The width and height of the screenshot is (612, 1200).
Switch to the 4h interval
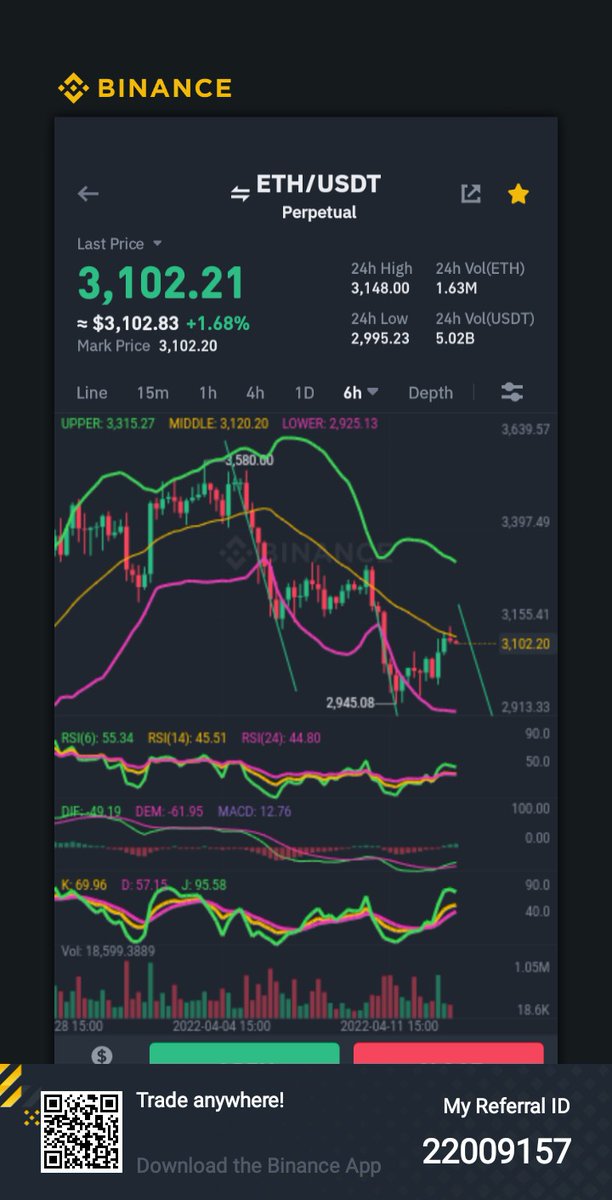pyautogui.click(x=255, y=392)
